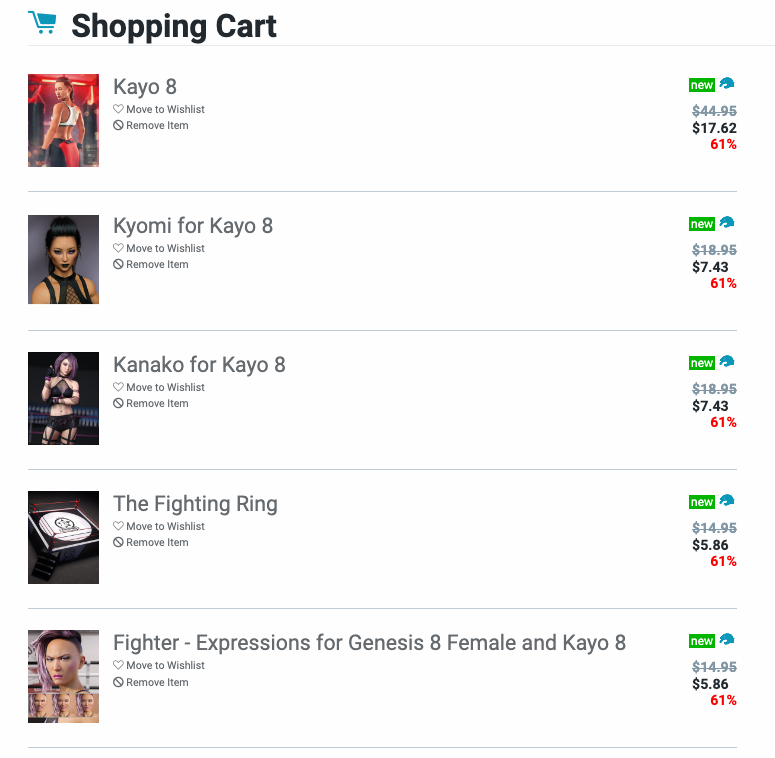
Task: Click the heart icon under Fighter - Expressions
Action: click(x=118, y=666)
